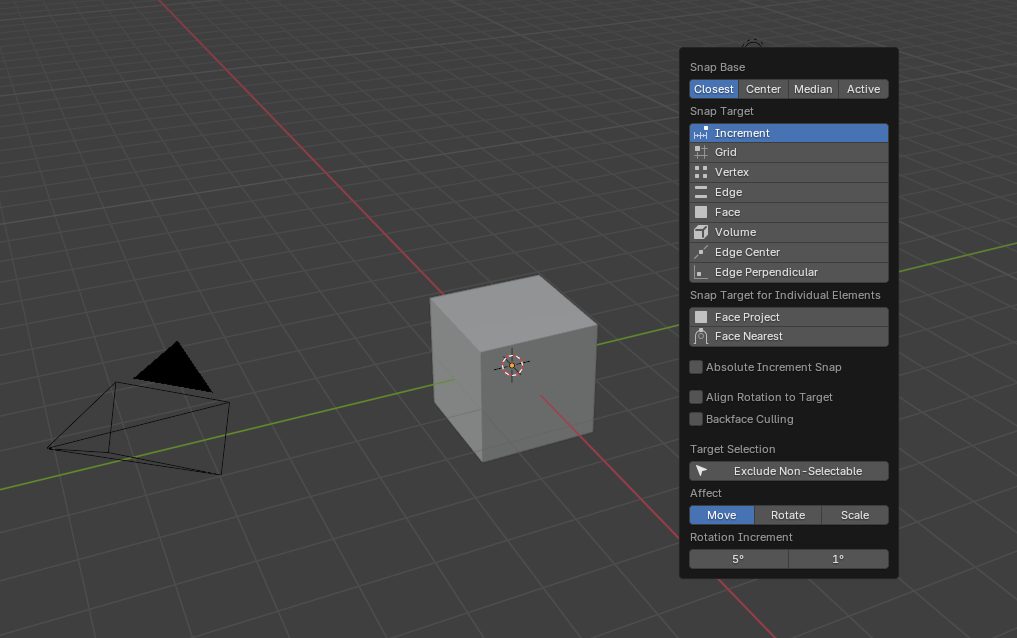Select Edge Perpendicular label
Image resolution: width=1017 pixels, height=638 pixels.
click(x=766, y=272)
